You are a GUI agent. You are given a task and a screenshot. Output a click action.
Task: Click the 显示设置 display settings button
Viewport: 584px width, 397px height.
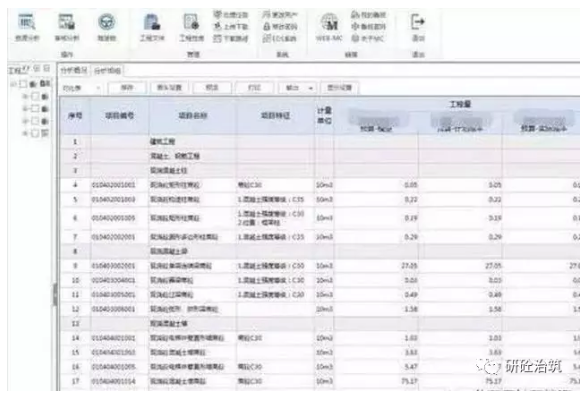(339, 88)
